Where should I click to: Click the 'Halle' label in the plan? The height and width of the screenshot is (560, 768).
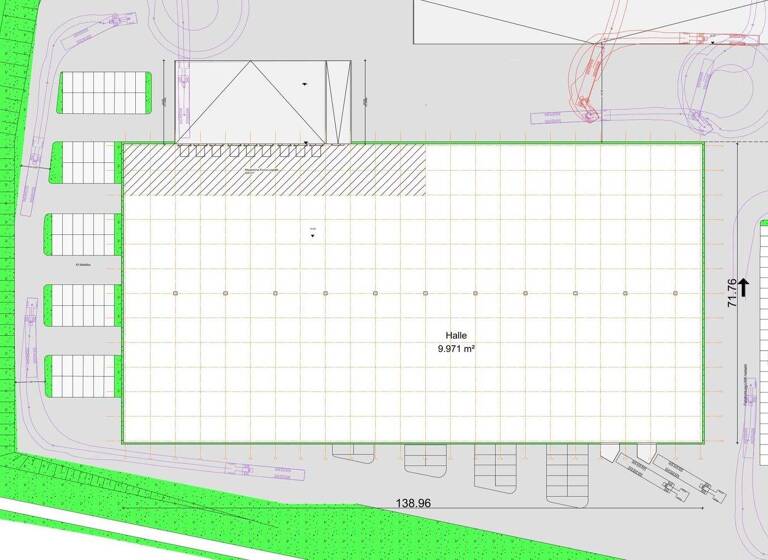tap(456, 336)
